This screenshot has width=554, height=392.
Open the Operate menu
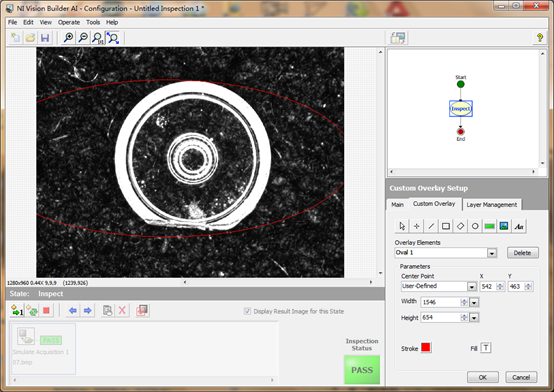click(x=69, y=22)
